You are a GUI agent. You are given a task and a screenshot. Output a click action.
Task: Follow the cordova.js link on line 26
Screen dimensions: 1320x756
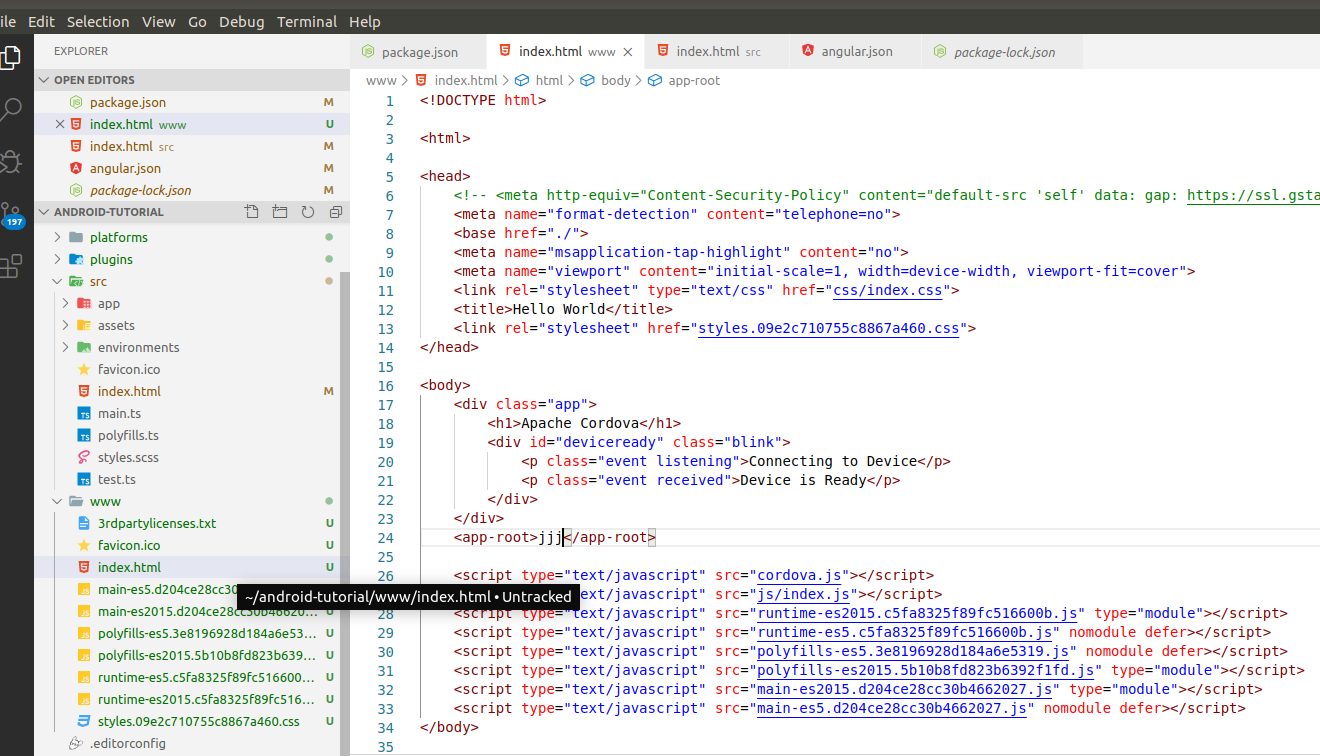(799, 575)
